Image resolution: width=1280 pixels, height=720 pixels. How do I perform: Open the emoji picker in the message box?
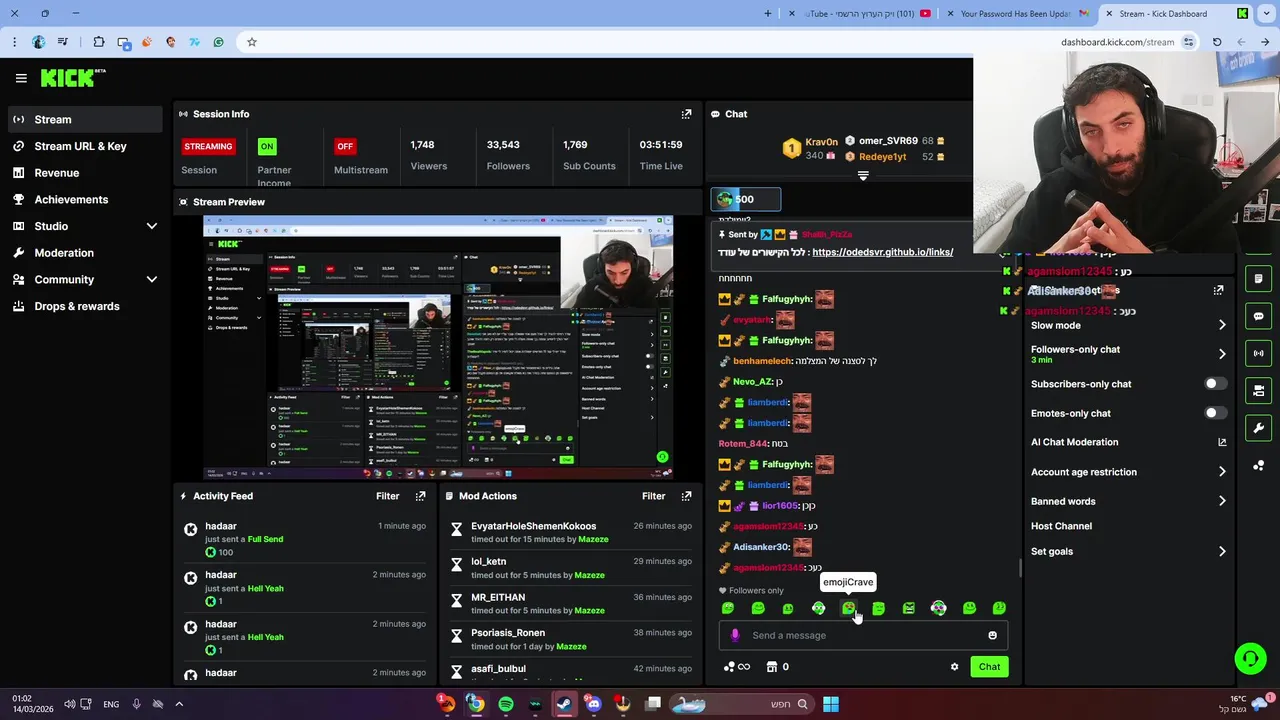click(x=992, y=635)
